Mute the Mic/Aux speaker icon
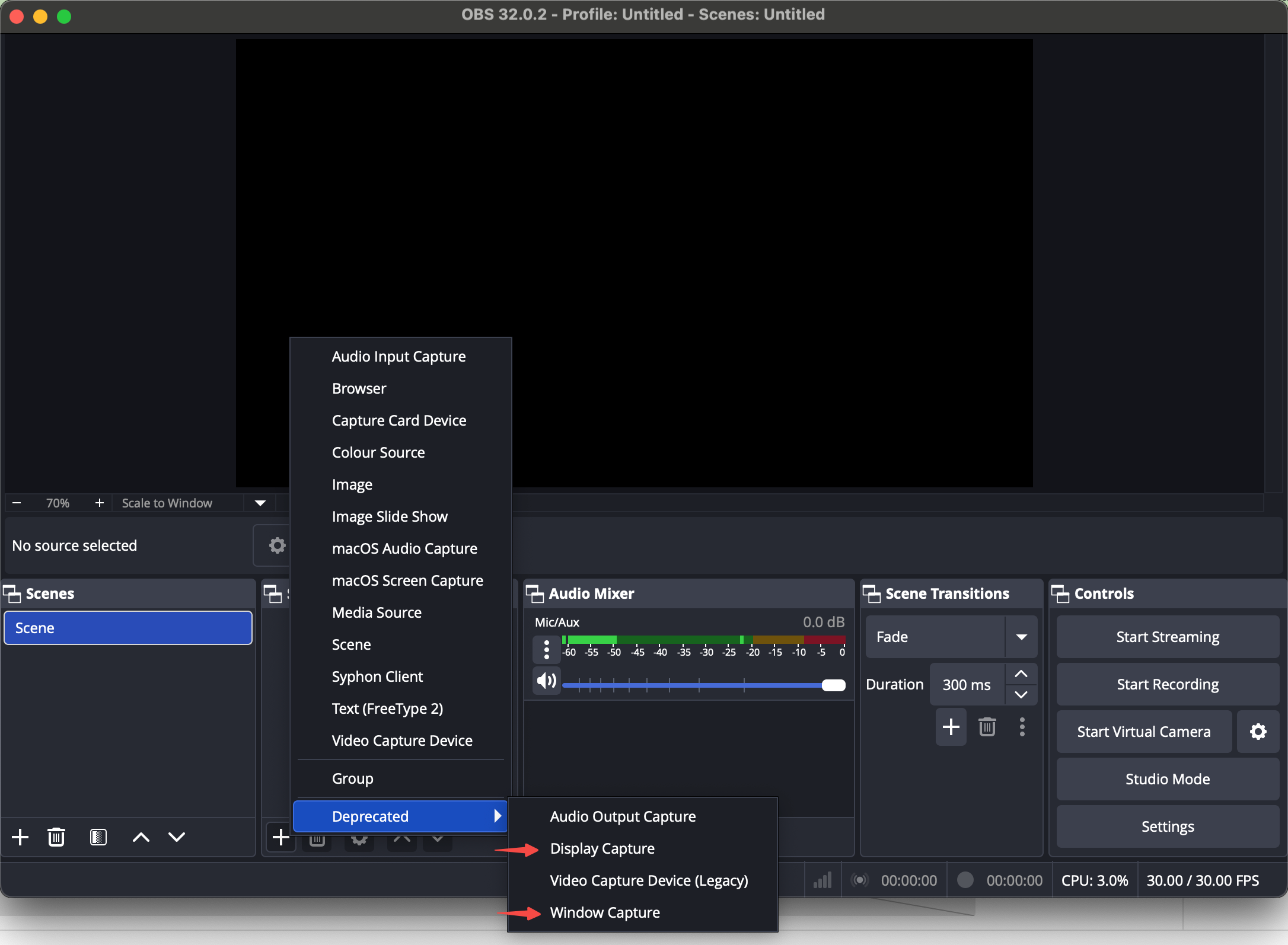Image resolution: width=1288 pixels, height=945 pixels. point(546,681)
